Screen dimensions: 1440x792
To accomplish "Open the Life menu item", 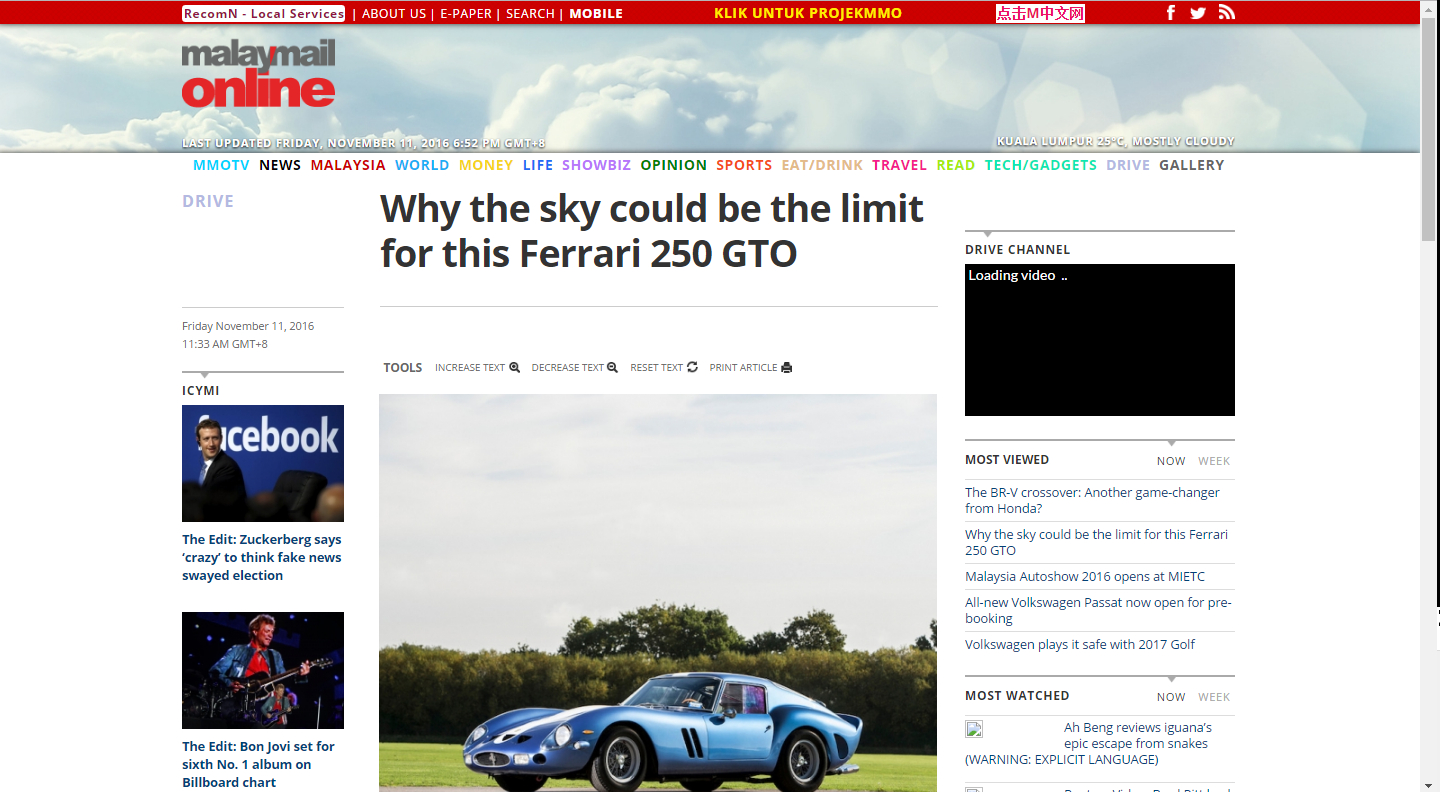I will click(538, 165).
